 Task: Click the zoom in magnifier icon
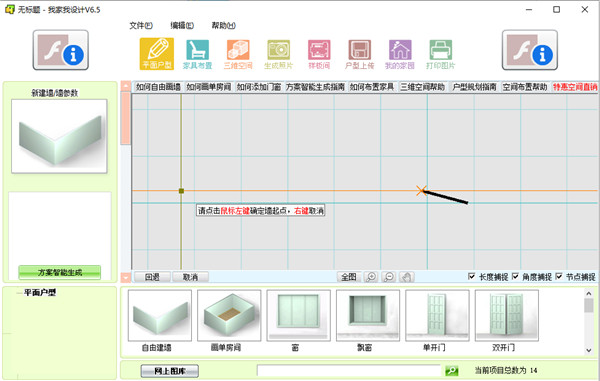tap(371, 277)
